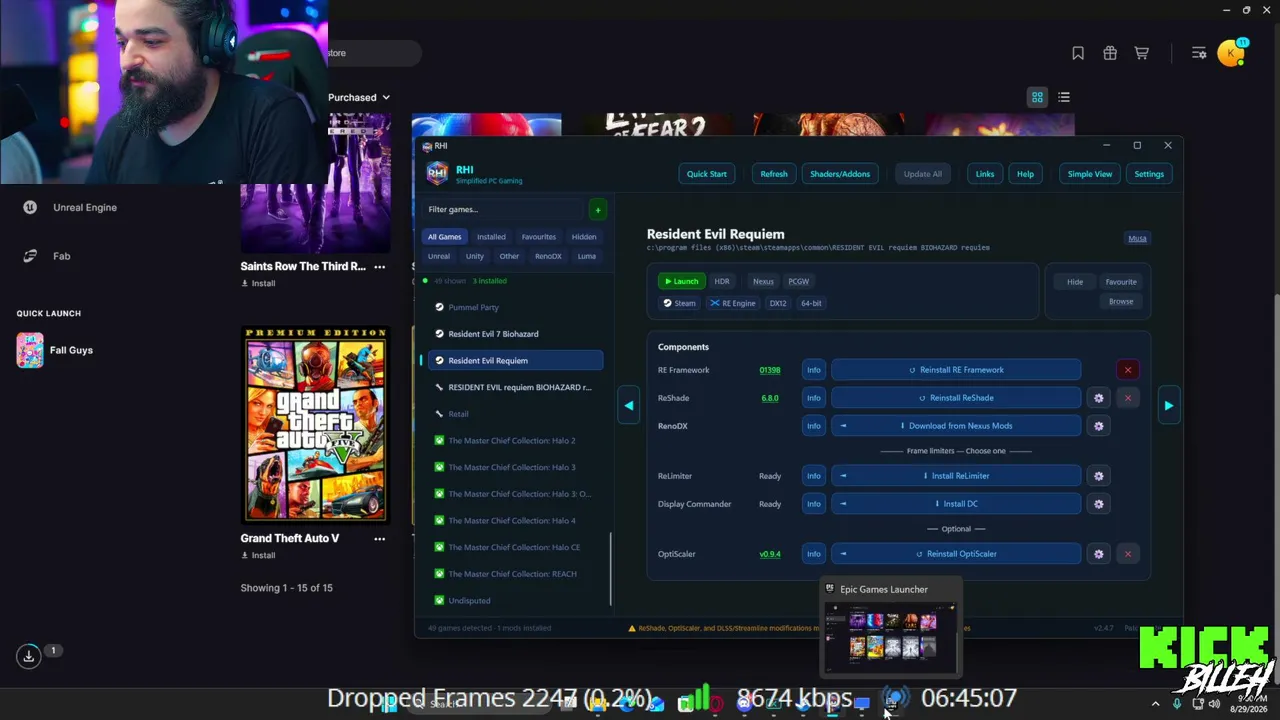Select the RenoDX filter tab
This screenshot has height=720, width=1280.
tap(548, 256)
